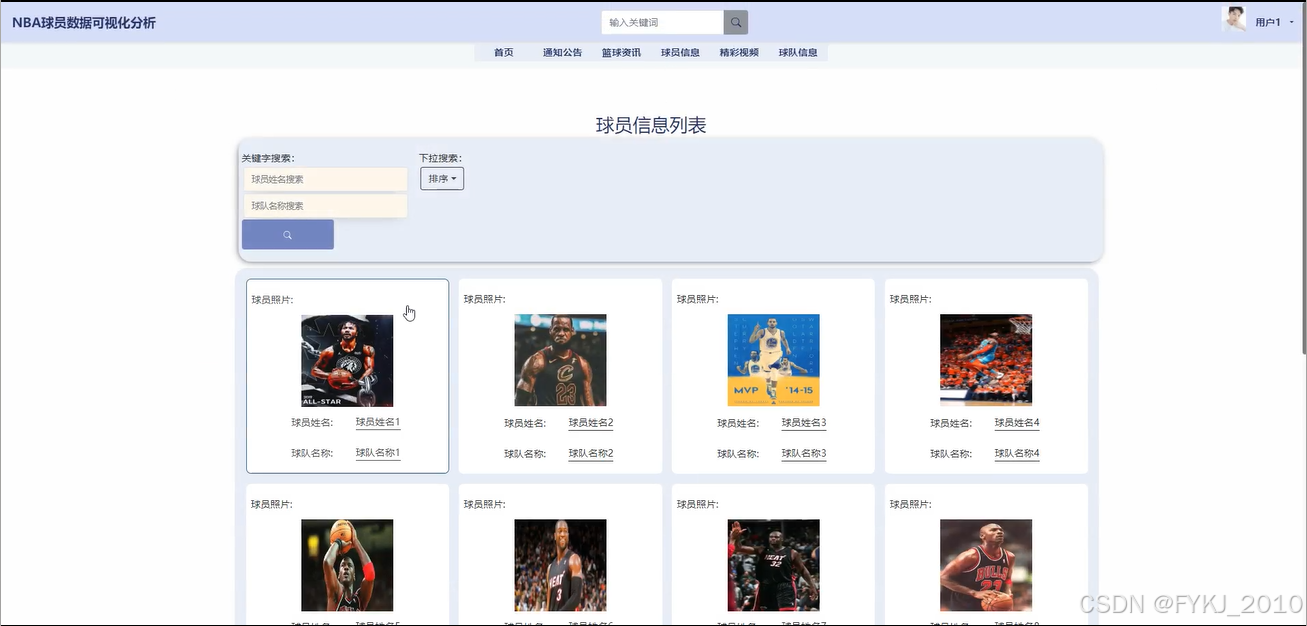Open the 球员信息 menu item
This screenshot has width=1307, height=626.
point(680,52)
